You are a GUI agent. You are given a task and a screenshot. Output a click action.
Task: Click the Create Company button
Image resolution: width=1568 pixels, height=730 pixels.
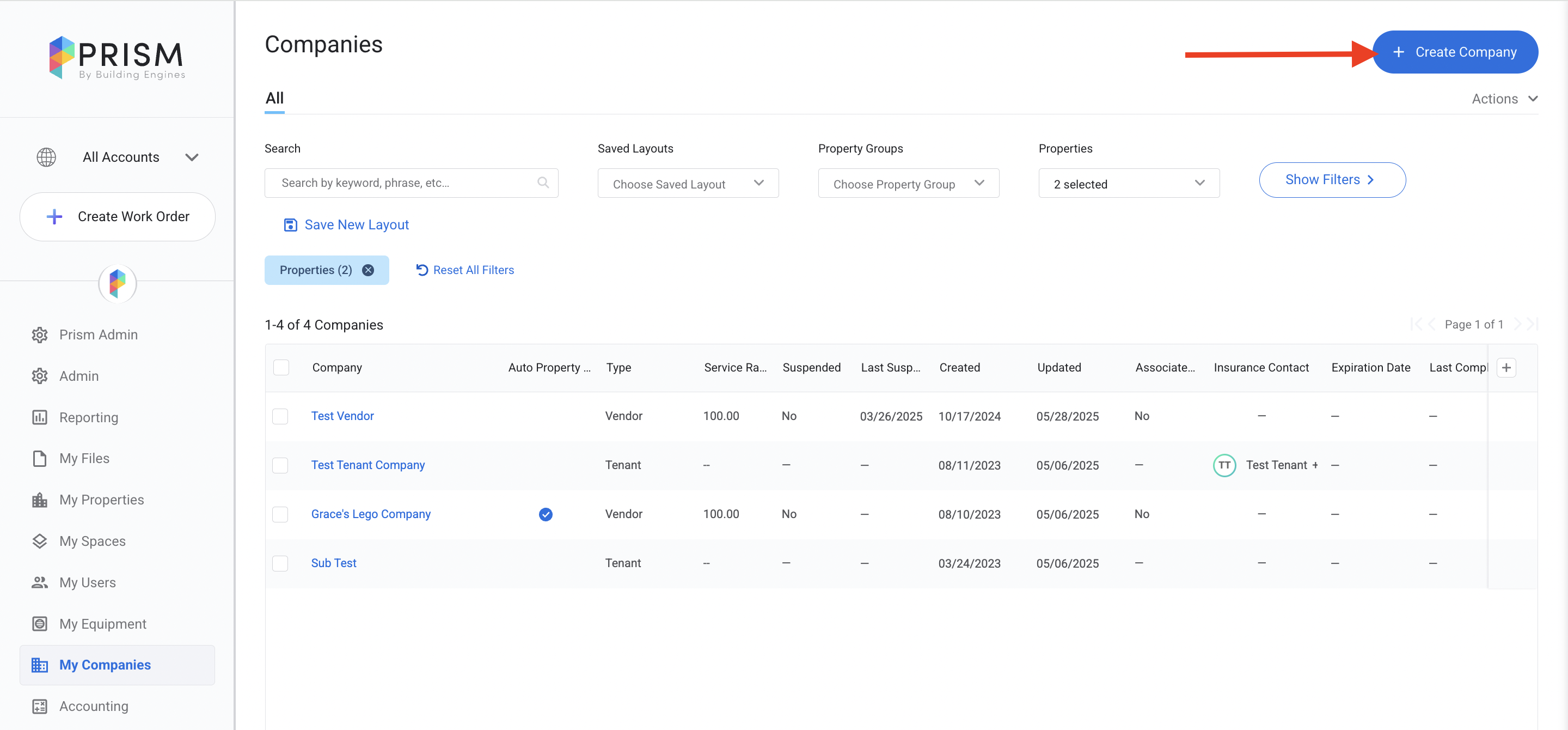[x=1455, y=52]
